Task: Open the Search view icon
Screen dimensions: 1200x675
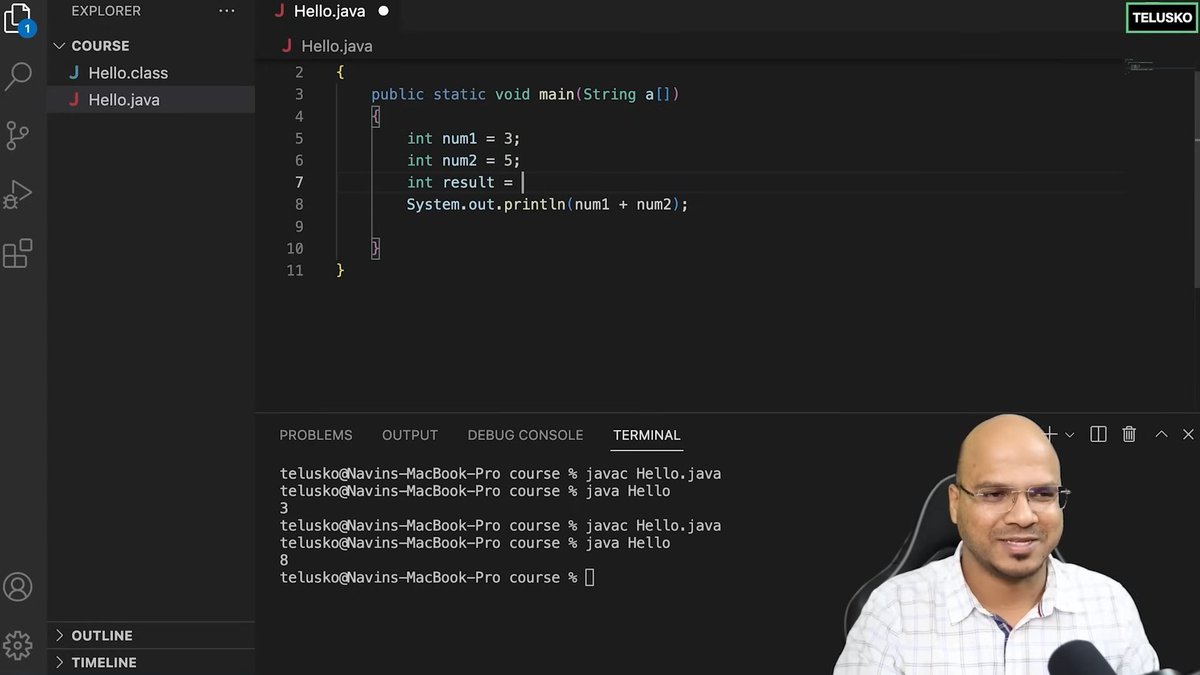Action: [19, 76]
